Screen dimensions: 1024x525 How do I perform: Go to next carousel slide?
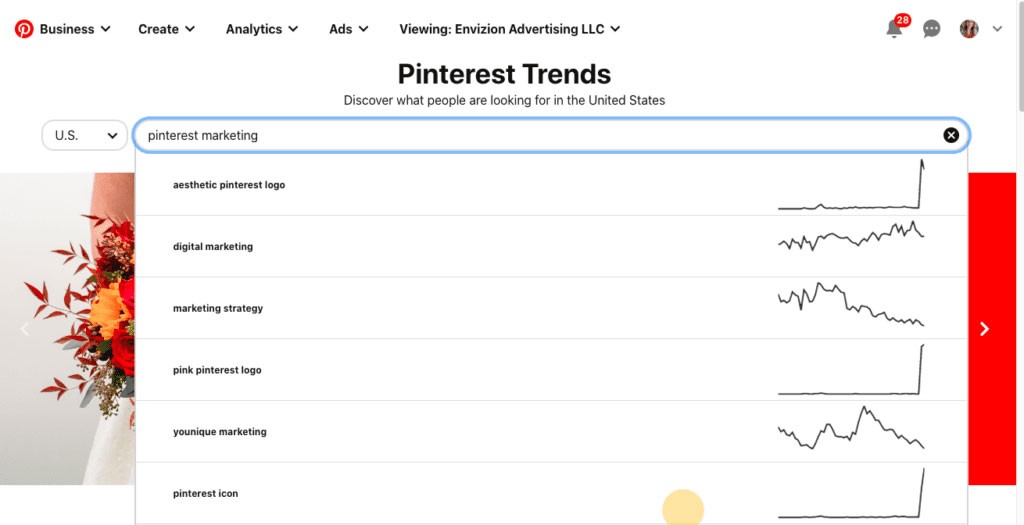(x=985, y=329)
